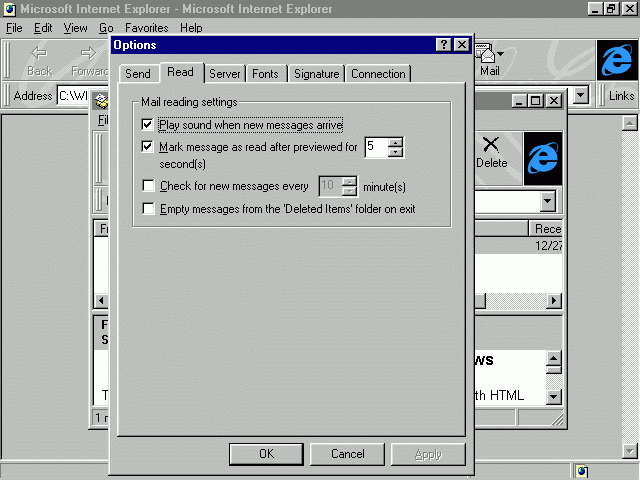Click the Address bar text field
Image resolution: width=640 pixels, height=480 pixels.
73,96
